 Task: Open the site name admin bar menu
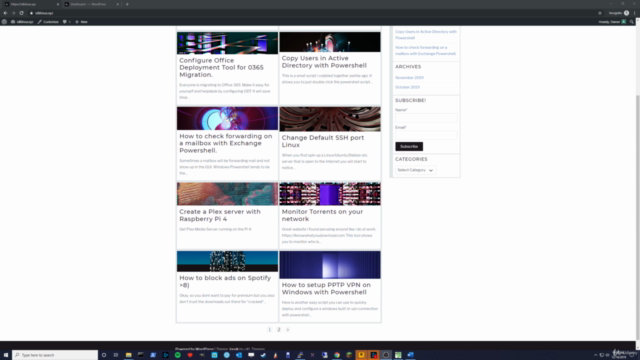click(x=22, y=22)
